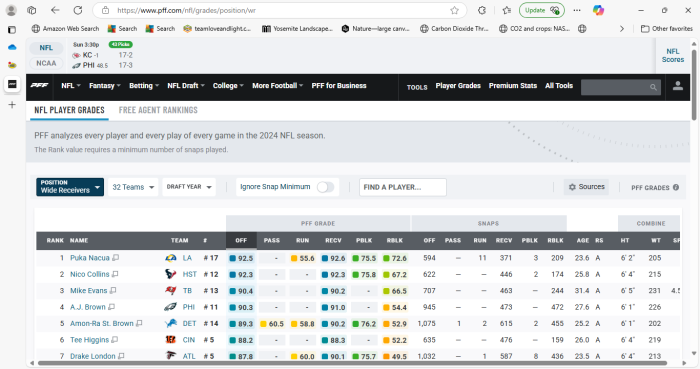Image resolution: width=700 pixels, height=369 pixels.
Task: Show more bookmarks chevron
Action: pos(621,29)
